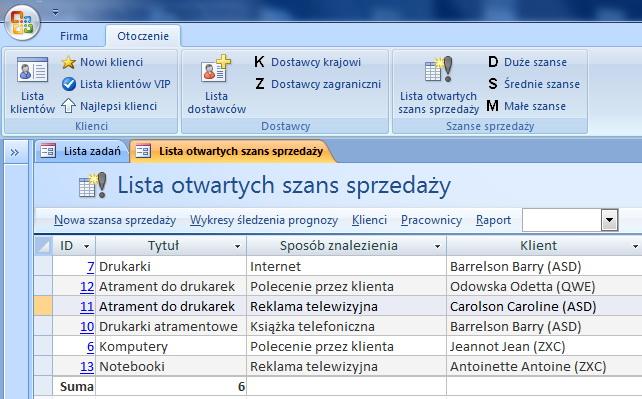Open the ID column filter dropdown
Image resolution: width=642 pixels, height=399 pixels.
(x=86, y=246)
